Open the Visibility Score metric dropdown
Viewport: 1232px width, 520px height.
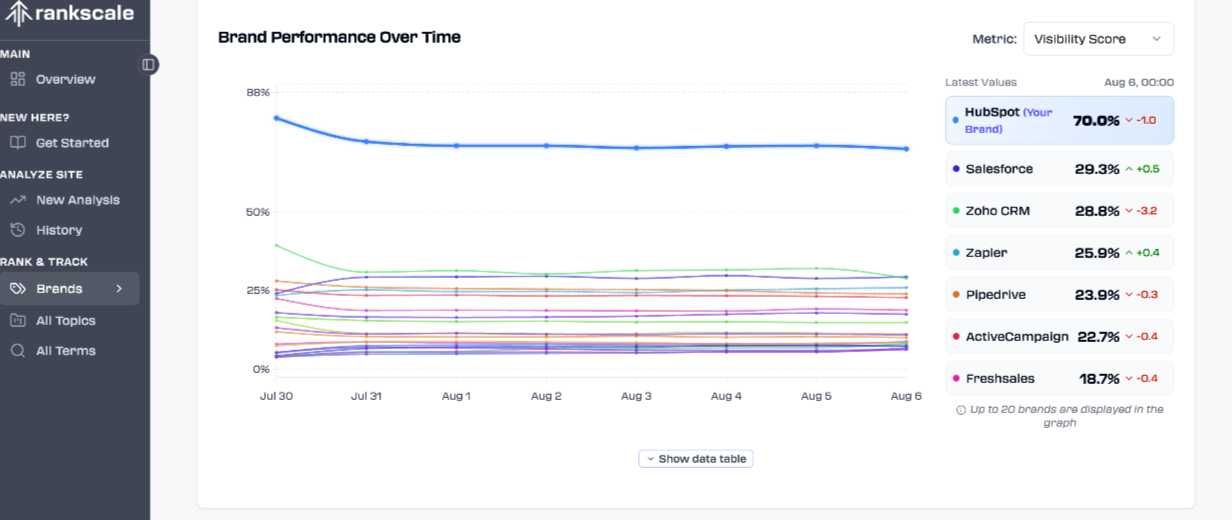pos(1098,39)
